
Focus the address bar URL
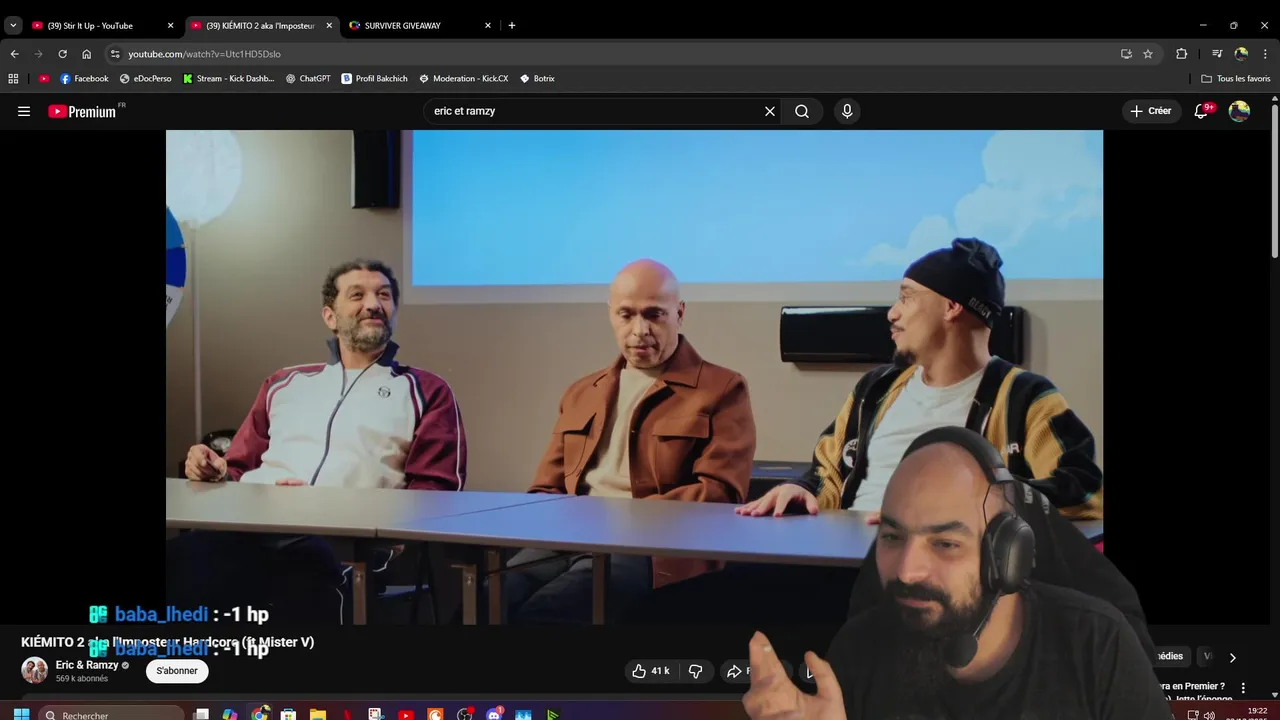[204, 54]
